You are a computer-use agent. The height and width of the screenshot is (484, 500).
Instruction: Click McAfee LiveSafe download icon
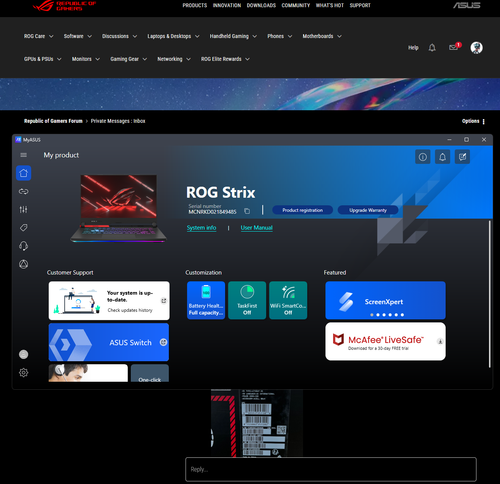[440, 341]
